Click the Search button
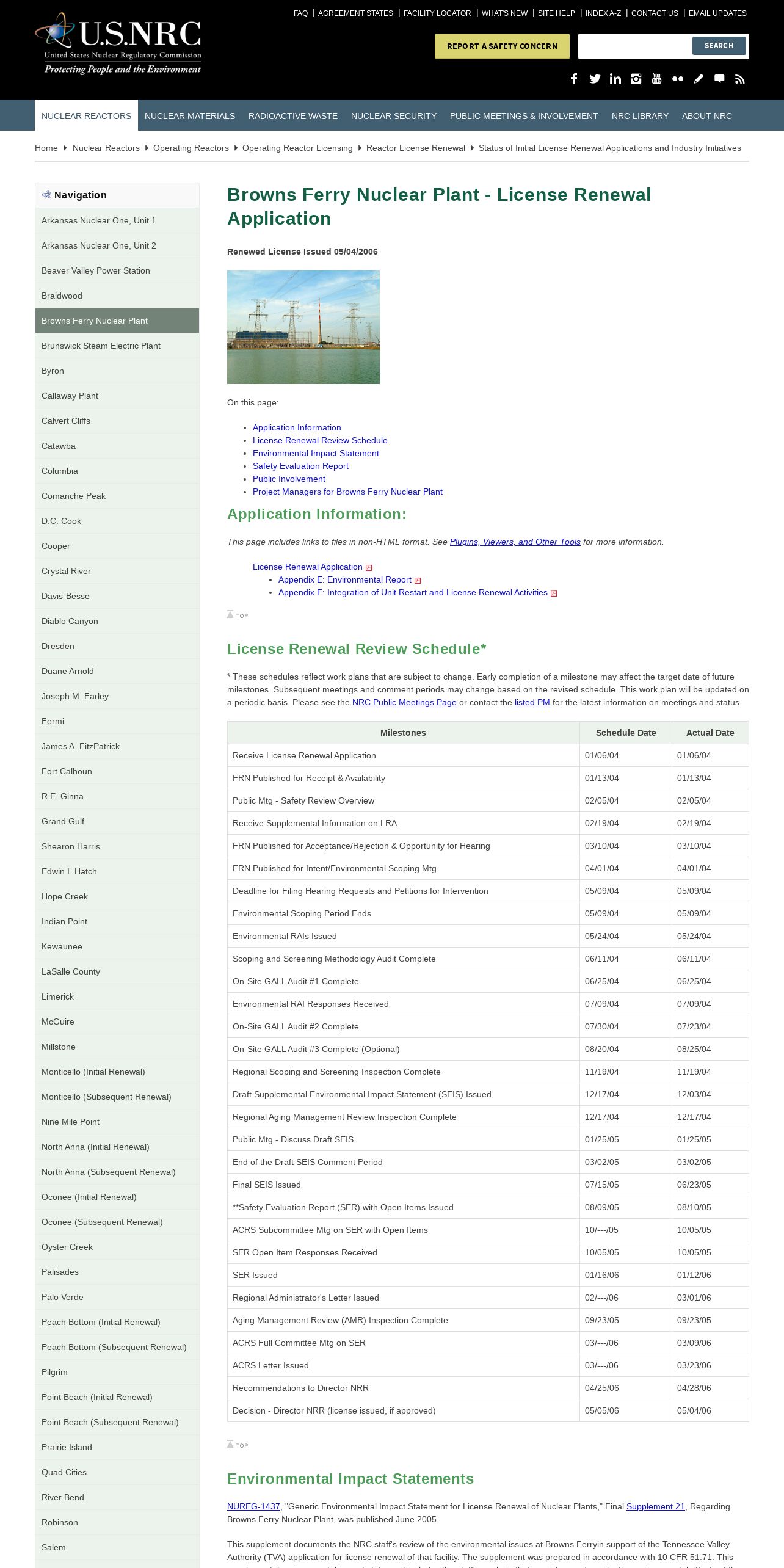This screenshot has height=1568, width=784. (719, 46)
